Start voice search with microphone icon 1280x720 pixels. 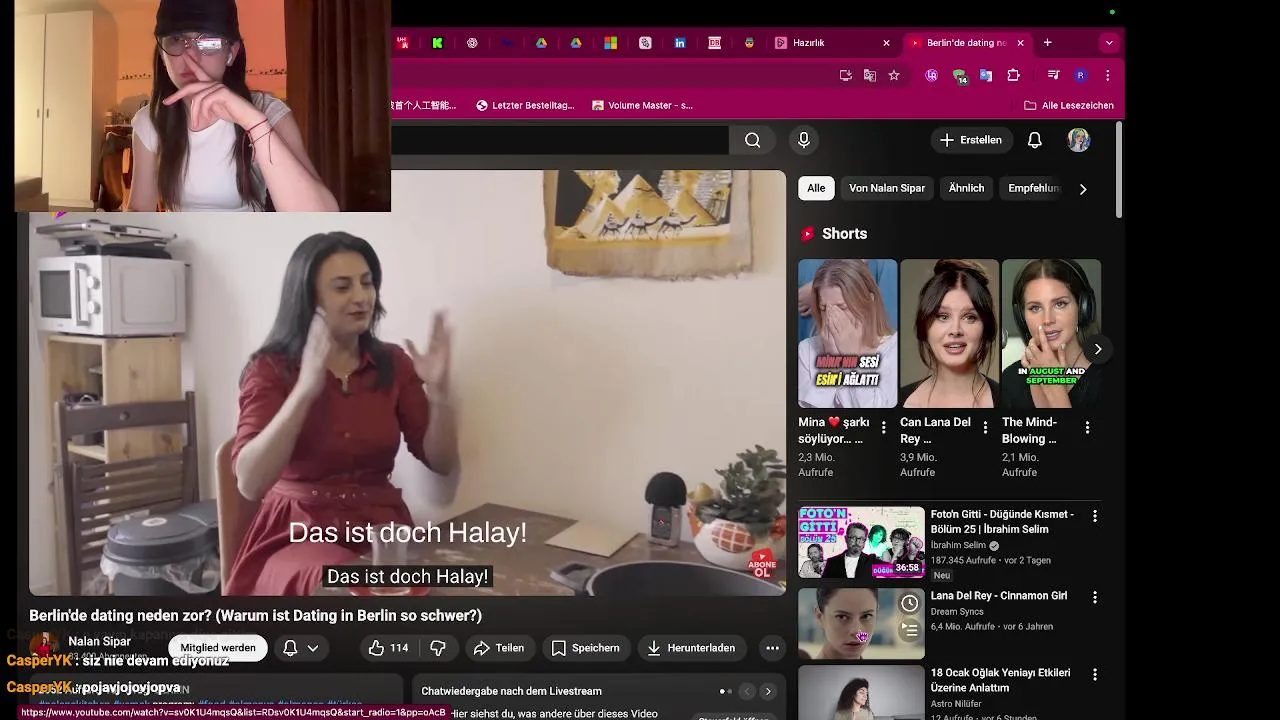(803, 141)
